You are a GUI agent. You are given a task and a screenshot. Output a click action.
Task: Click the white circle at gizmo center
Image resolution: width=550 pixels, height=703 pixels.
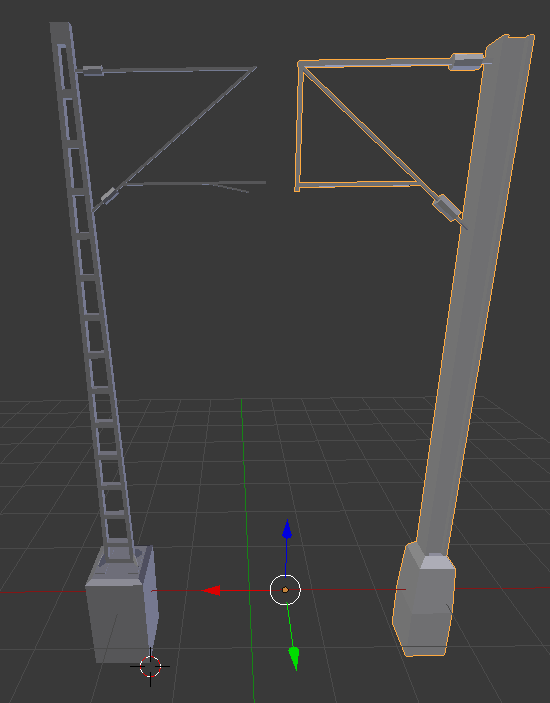click(285, 590)
